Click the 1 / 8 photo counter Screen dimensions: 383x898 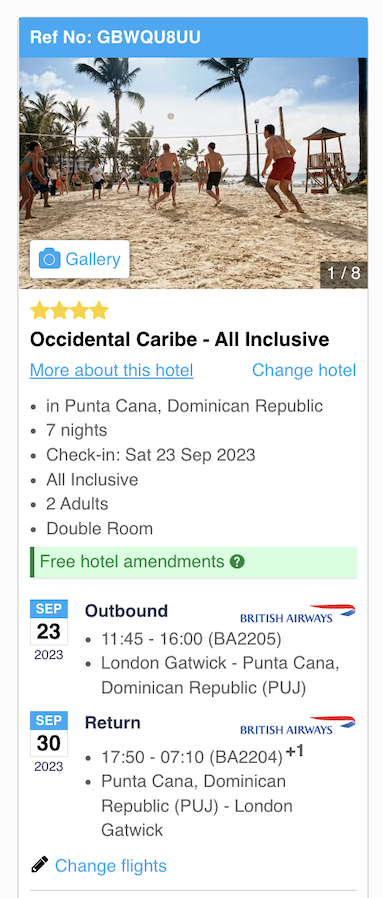344,273
